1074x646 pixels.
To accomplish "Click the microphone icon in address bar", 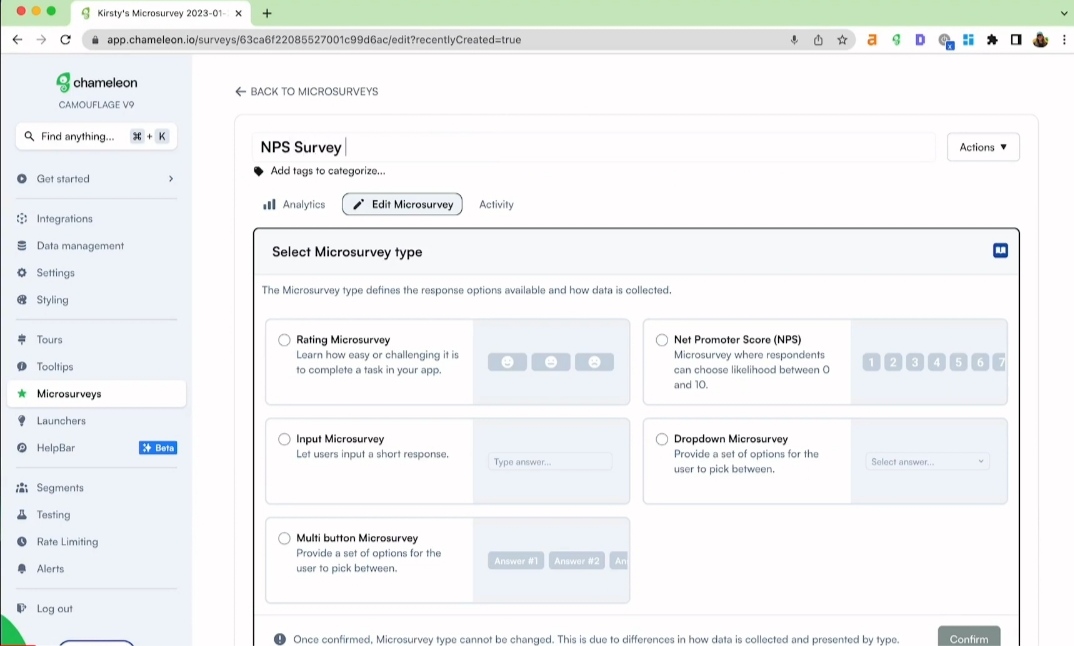I will [794, 40].
